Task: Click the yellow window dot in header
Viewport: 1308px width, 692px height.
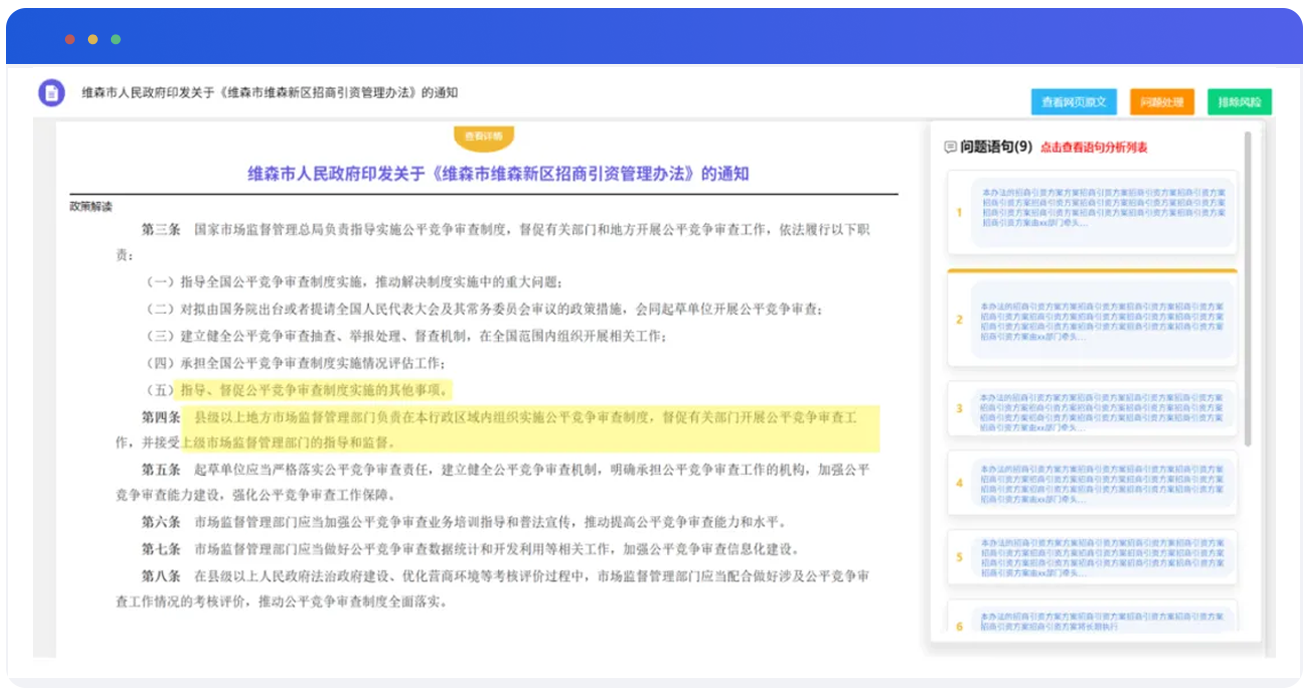Action: point(93,39)
